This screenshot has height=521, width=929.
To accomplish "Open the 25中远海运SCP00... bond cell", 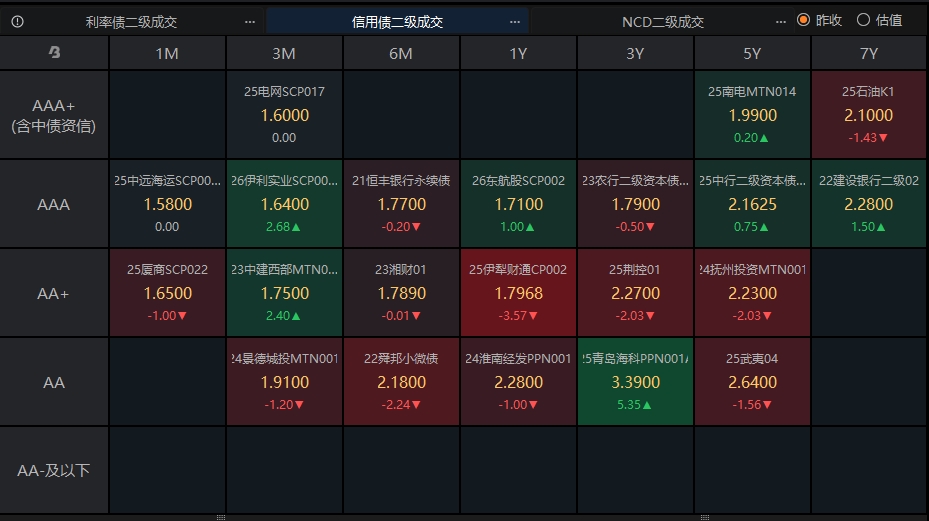I will 167,204.
